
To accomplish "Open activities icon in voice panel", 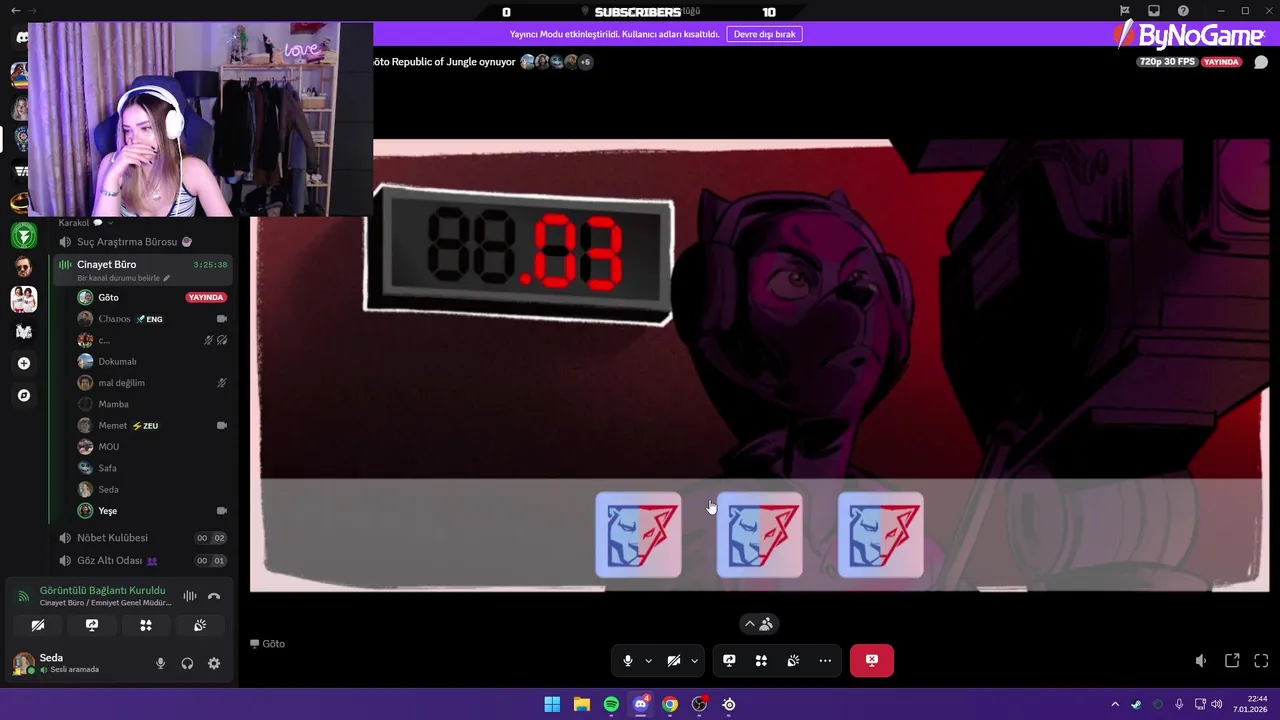I will click(146, 625).
